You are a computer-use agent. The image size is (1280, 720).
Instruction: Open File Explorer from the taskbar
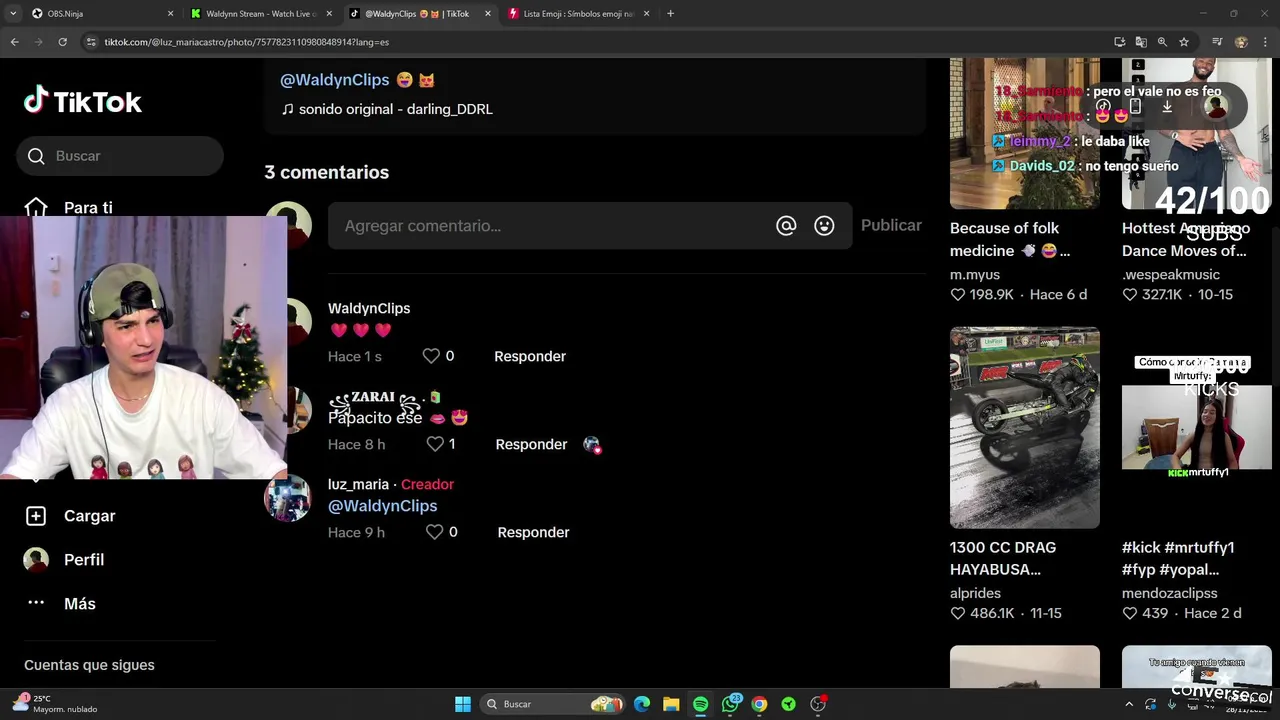pyautogui.click(x=671, y=704)
